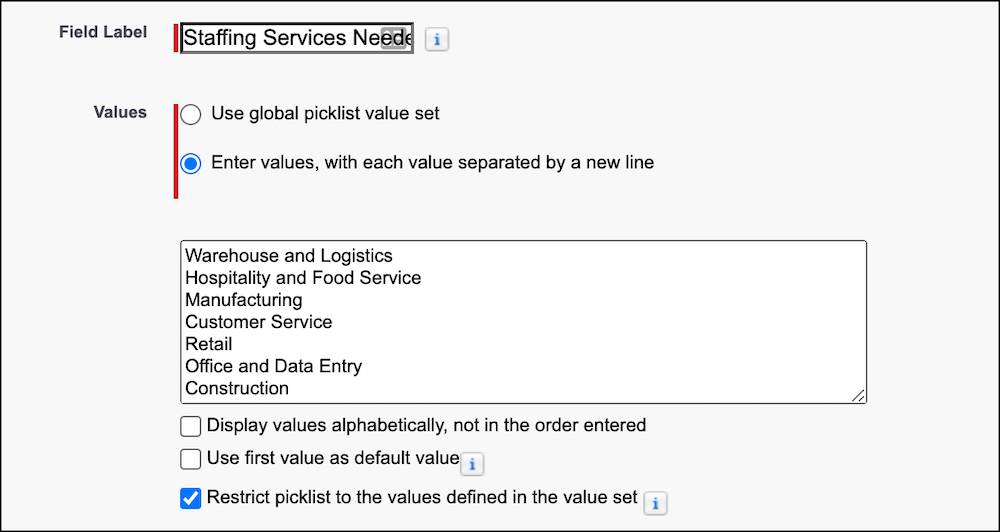Click the Manufacturing value line
The height and width of the screenshot is (532, 1000).
(x=244, y=300)
